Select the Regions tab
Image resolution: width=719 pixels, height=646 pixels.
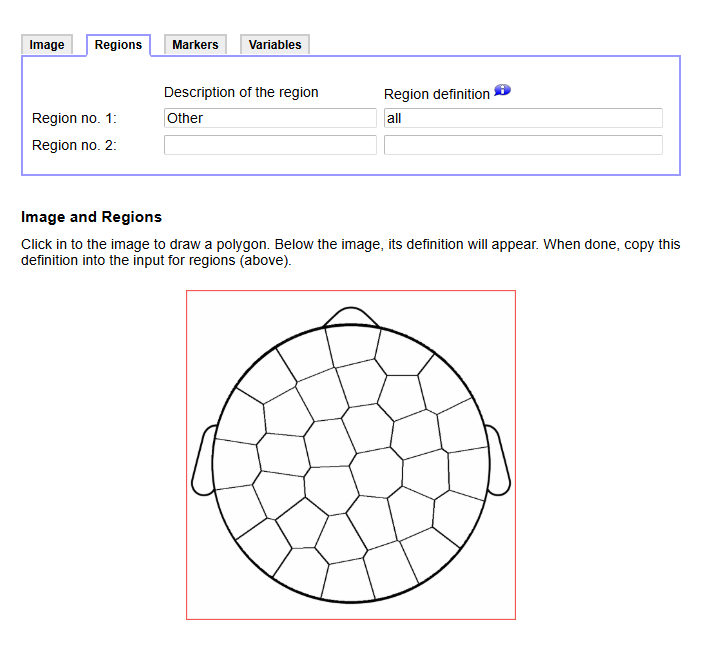pyautogui.click(x=118, y=45)
